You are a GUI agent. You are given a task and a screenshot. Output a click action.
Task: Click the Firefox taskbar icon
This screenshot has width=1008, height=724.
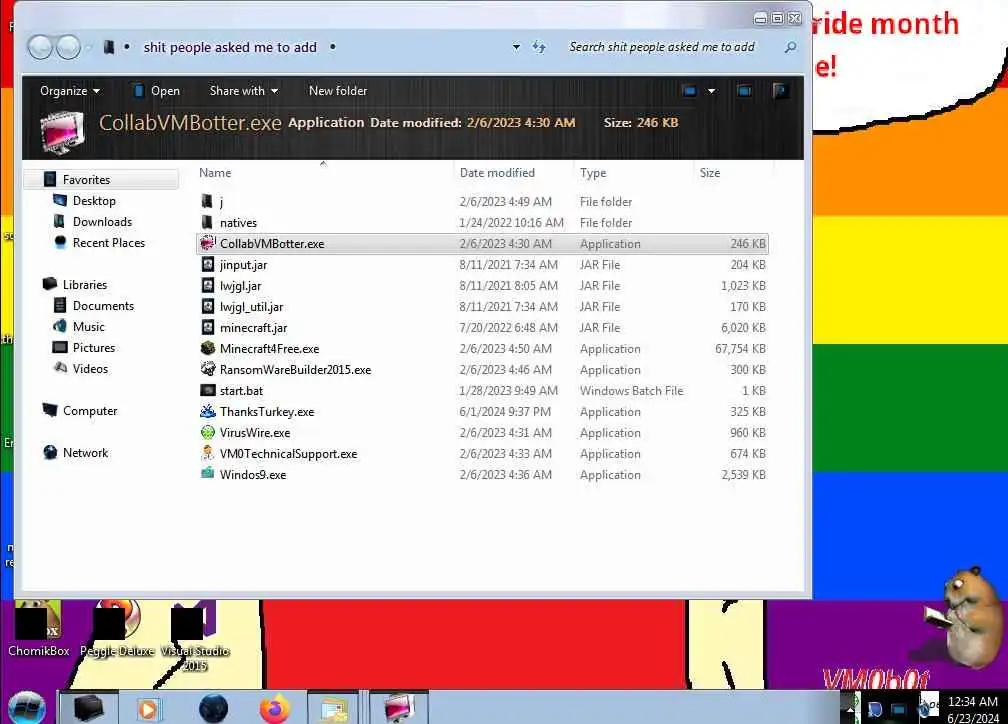274,709
